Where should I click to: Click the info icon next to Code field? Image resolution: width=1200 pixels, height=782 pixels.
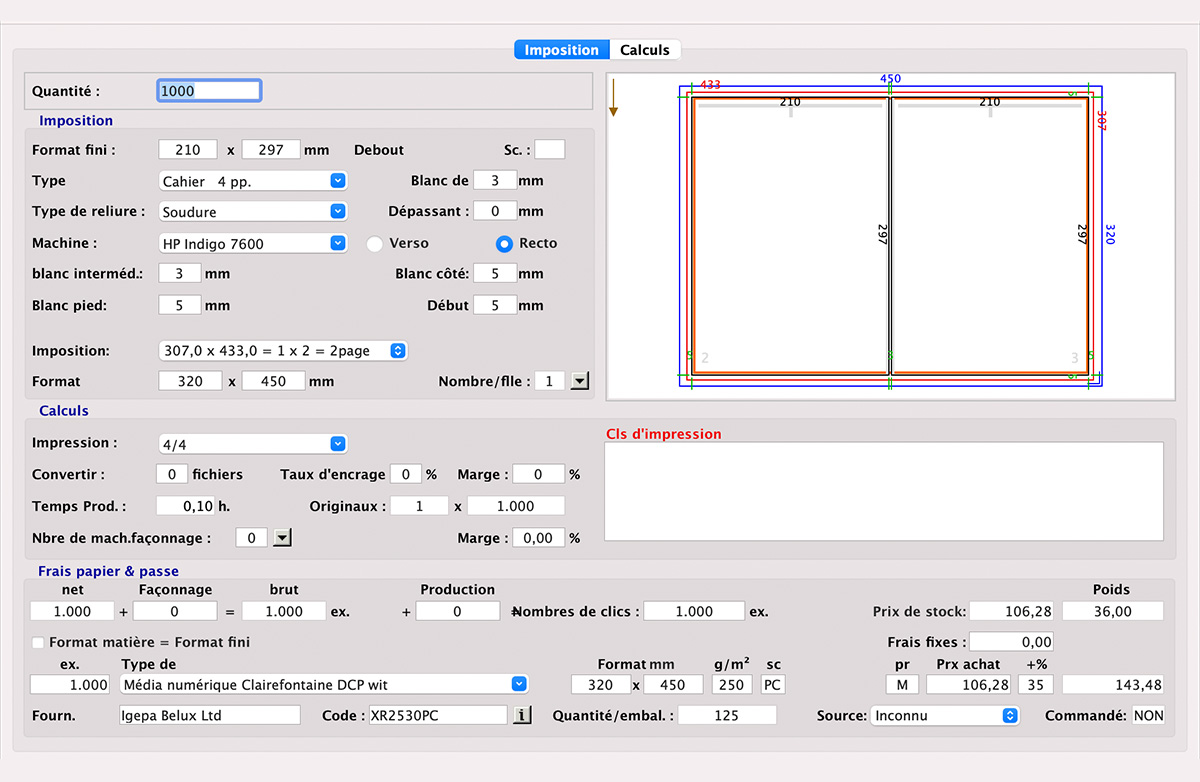[x=521, y=715]
